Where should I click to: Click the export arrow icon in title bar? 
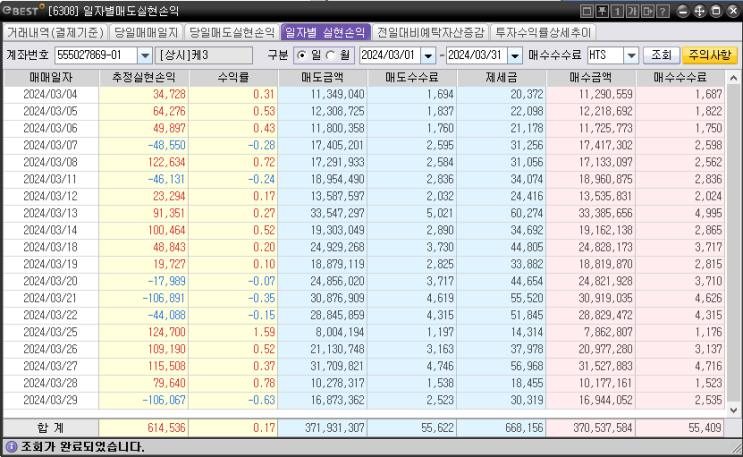(x=647, y=11)
